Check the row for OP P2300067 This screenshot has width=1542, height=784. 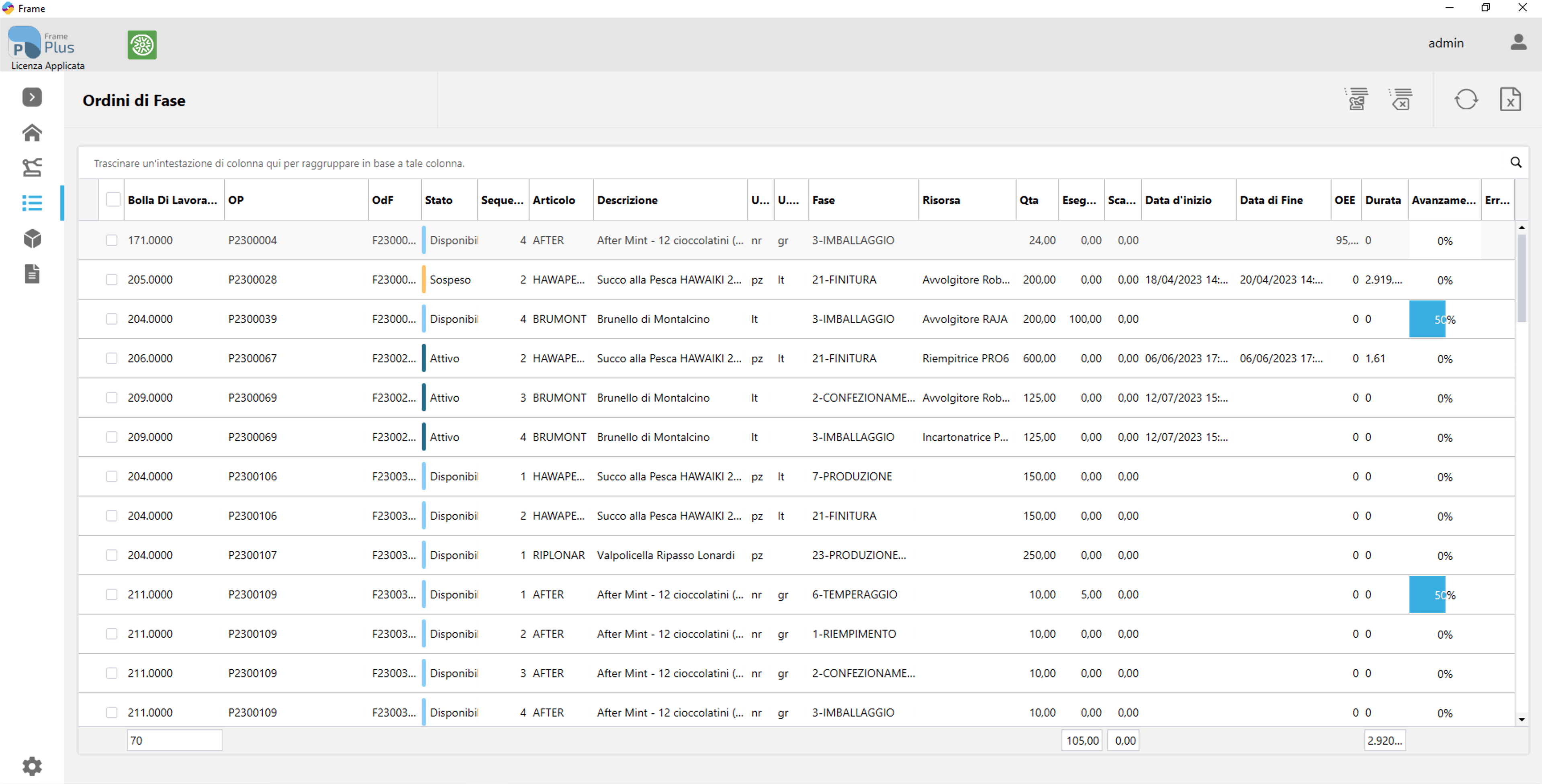pos(111,359)
